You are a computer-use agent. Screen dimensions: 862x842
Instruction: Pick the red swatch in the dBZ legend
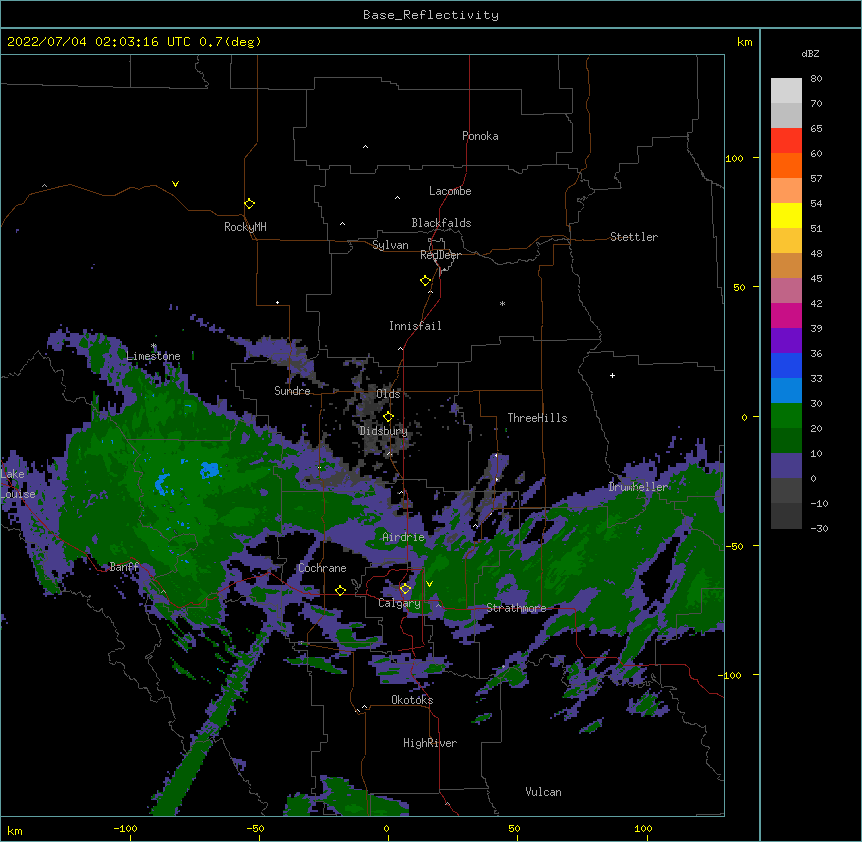tap(786, 140)
